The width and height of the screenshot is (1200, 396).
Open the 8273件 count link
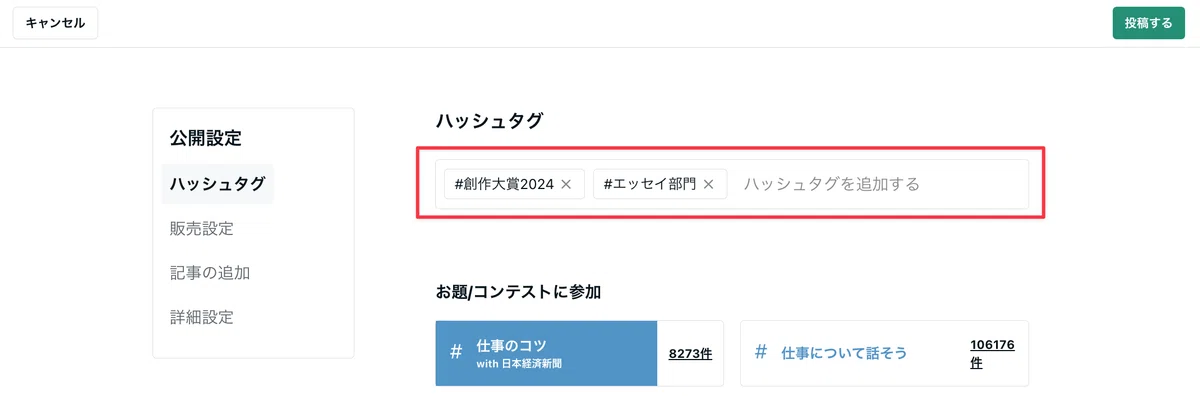click(x=690, y=353)
